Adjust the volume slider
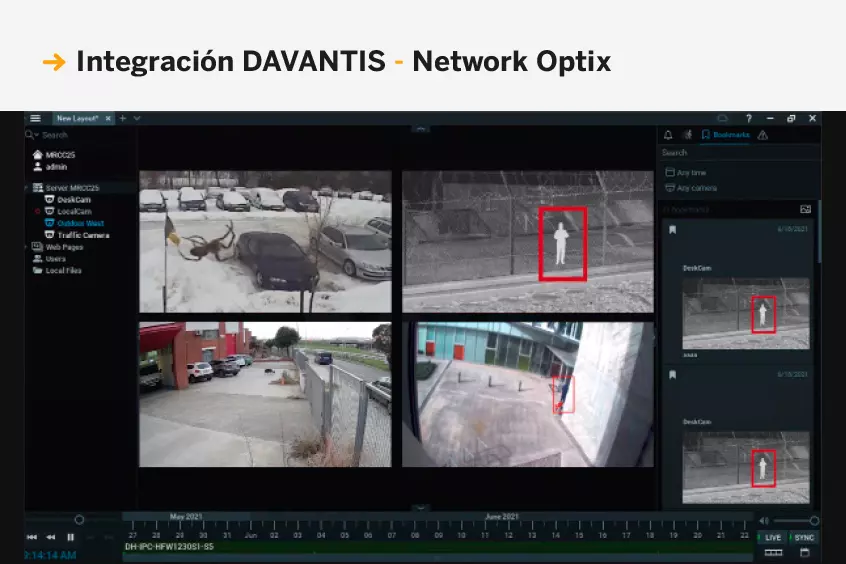The width and height of the screenshot is (846, 564). [795, 520]
